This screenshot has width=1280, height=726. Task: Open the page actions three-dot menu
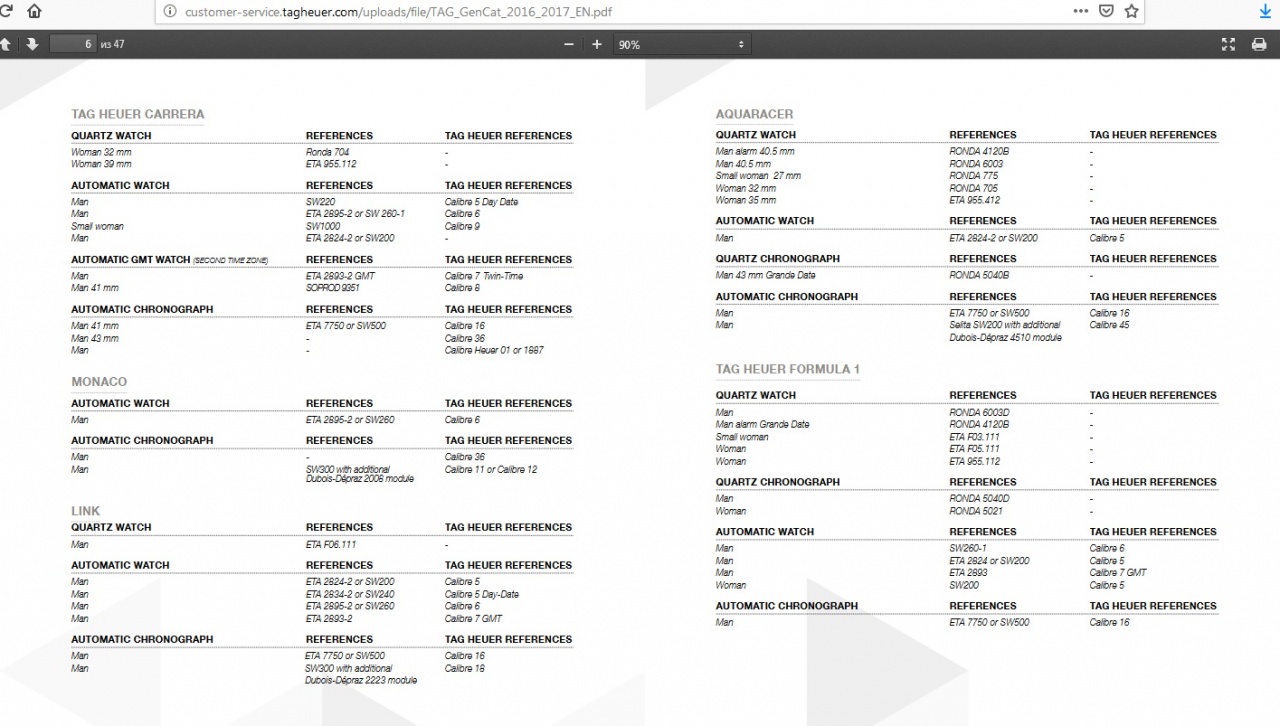click(x=1081, y=12)
